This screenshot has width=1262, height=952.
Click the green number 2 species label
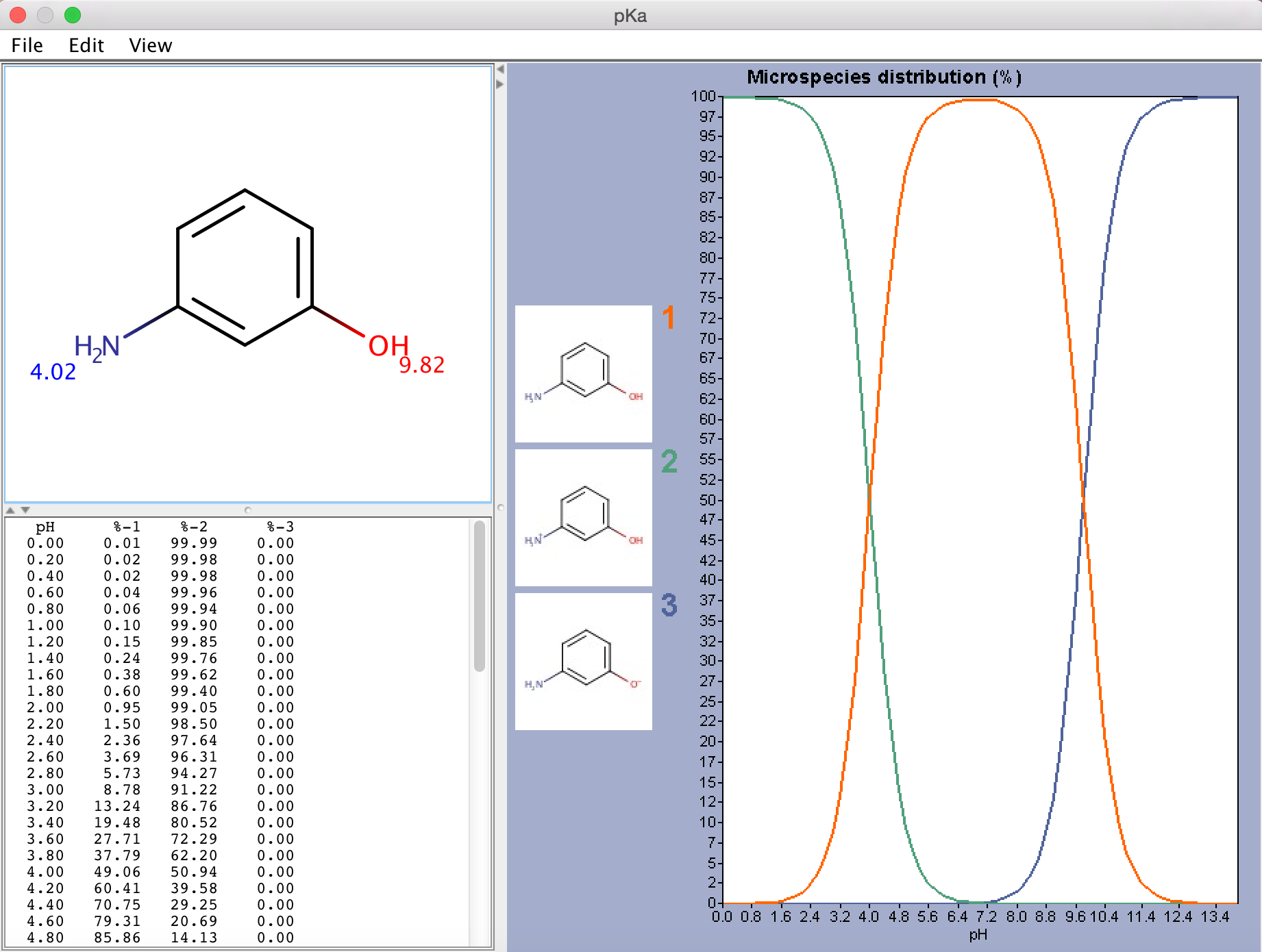click(669, 462)
